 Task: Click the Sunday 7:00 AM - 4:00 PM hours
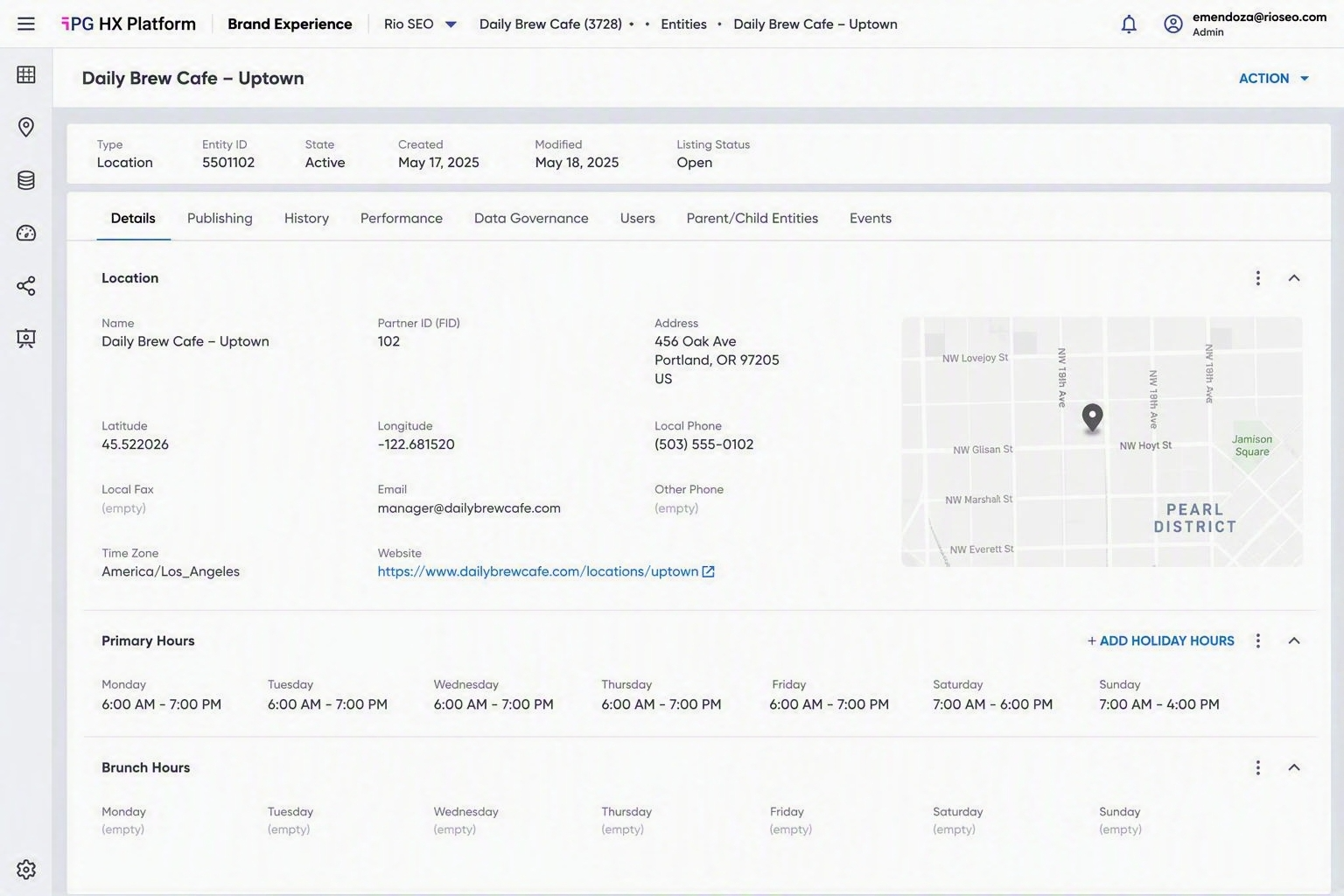click(x=1159, y=704)
